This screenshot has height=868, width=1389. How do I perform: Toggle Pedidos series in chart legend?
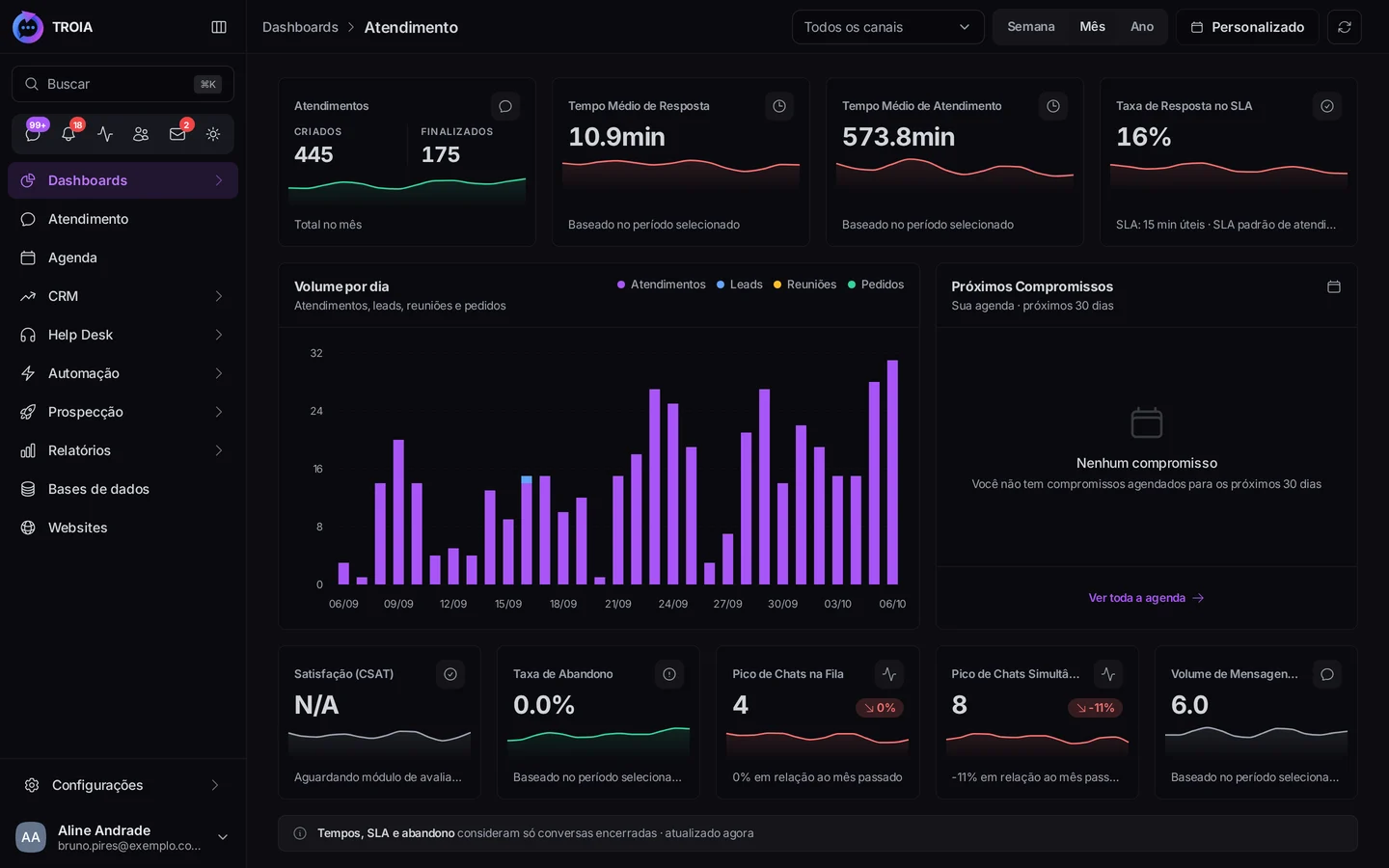(876, 285)
